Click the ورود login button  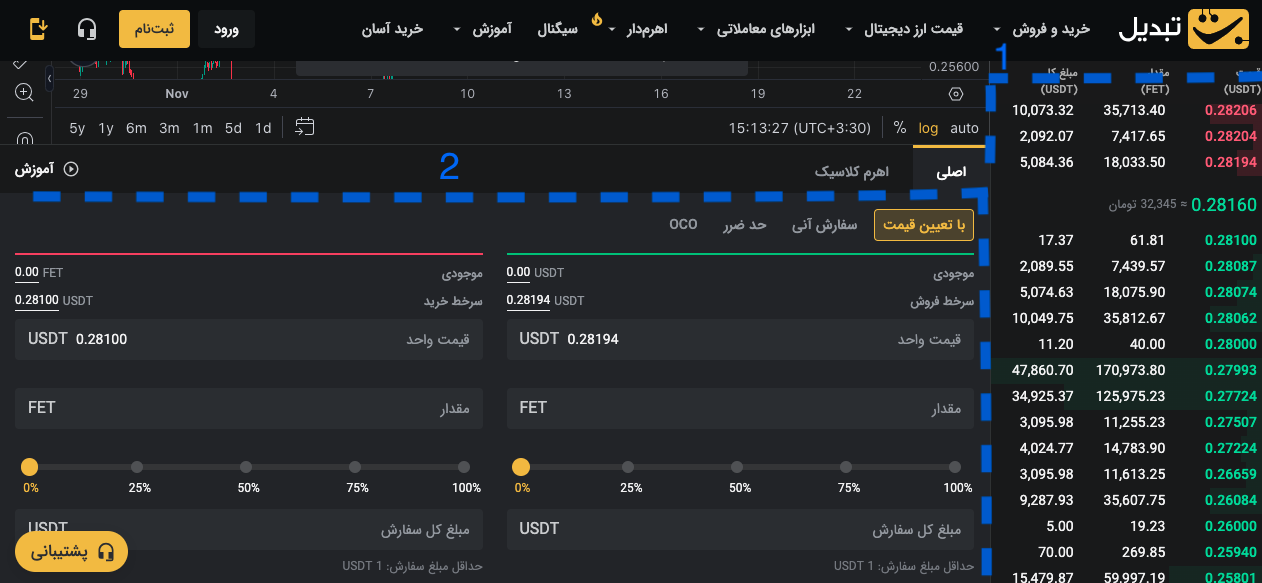click(x=226, y=29)
